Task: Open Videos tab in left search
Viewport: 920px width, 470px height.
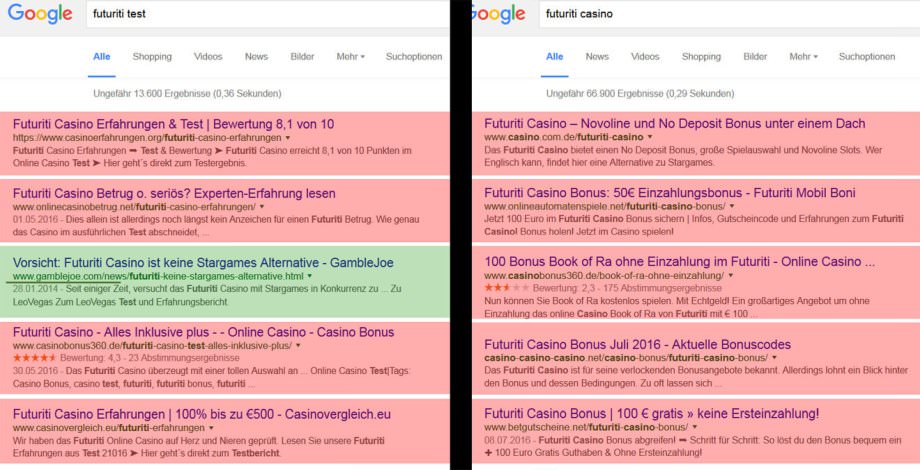Action: coord(208,57)
